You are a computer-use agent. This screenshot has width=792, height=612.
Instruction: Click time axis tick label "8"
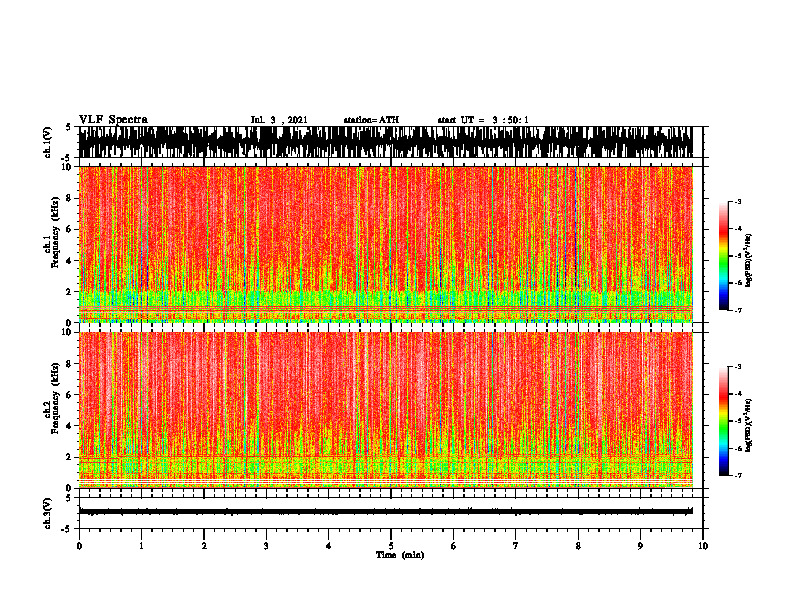tap(578, 546)
